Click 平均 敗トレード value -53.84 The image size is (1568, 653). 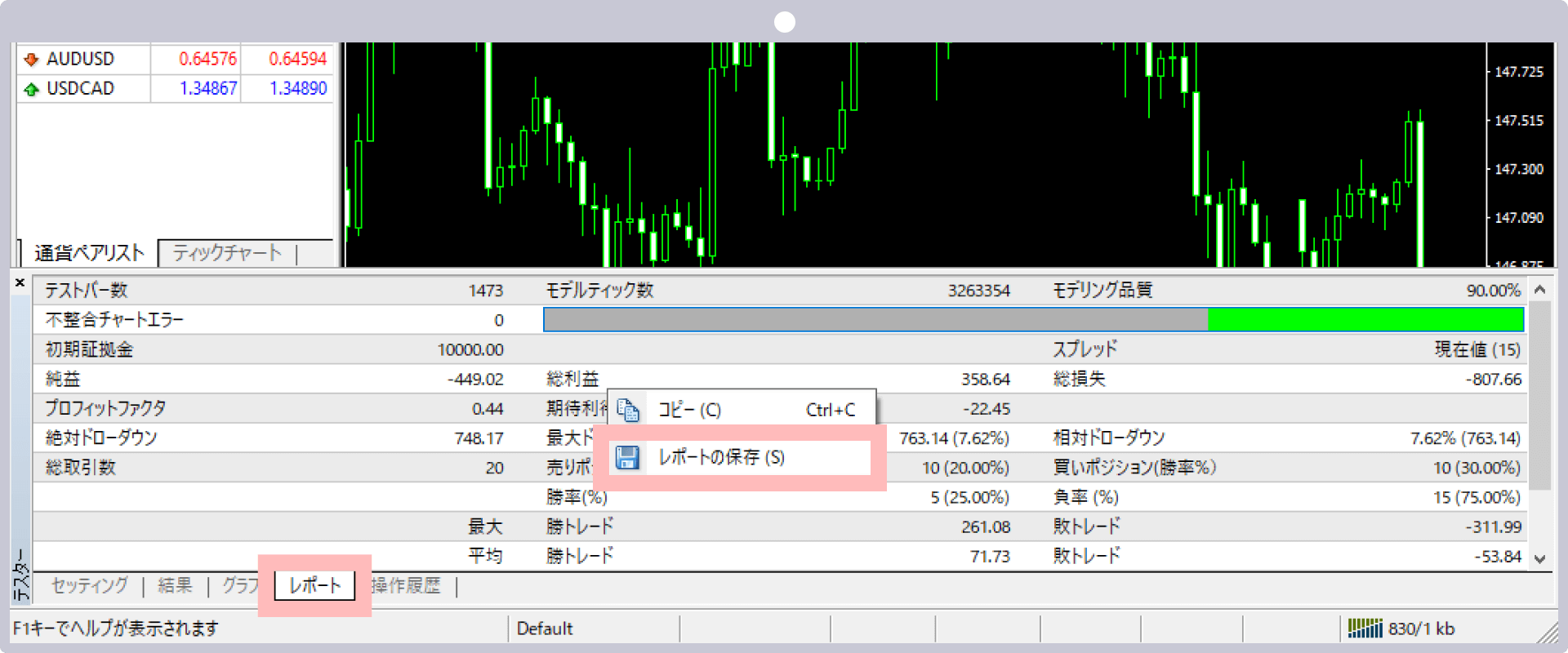pos(1498,557)
